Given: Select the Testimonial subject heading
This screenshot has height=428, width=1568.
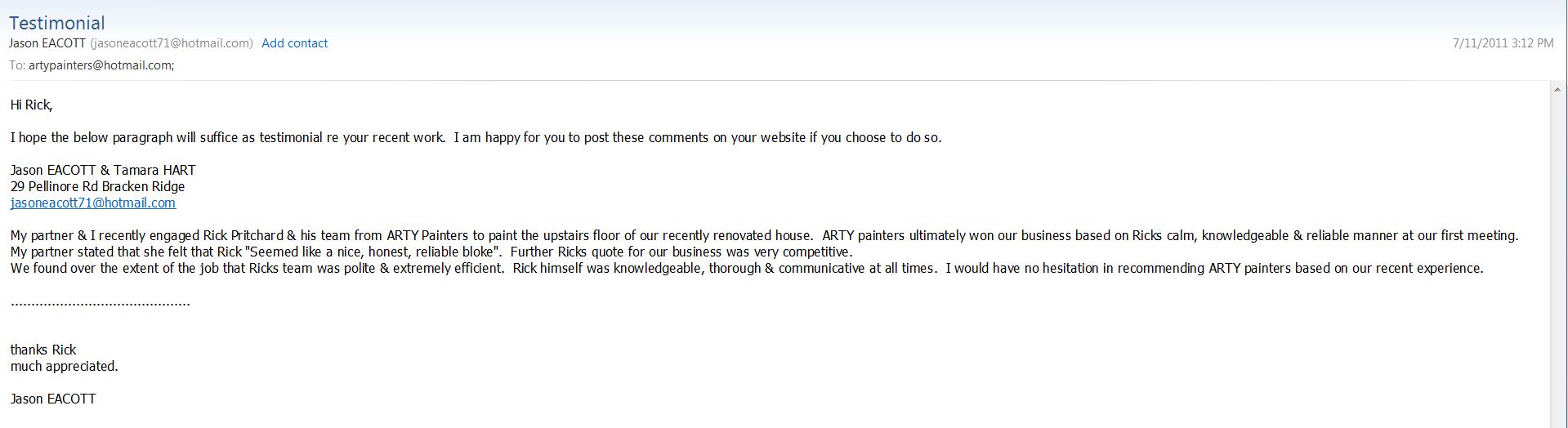Looking at the screenshot, I should (57, 23).
